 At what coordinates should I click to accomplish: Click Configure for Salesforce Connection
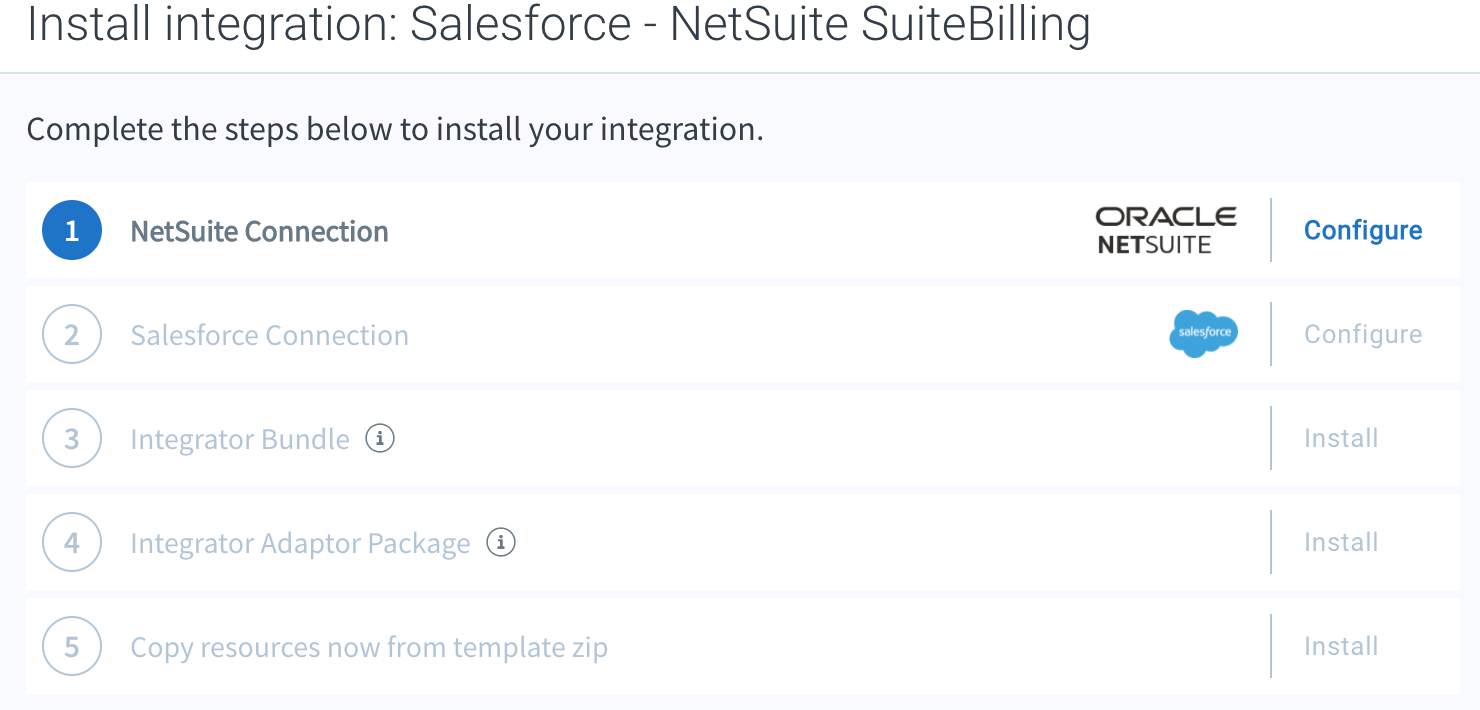[x=1363, y=334]
